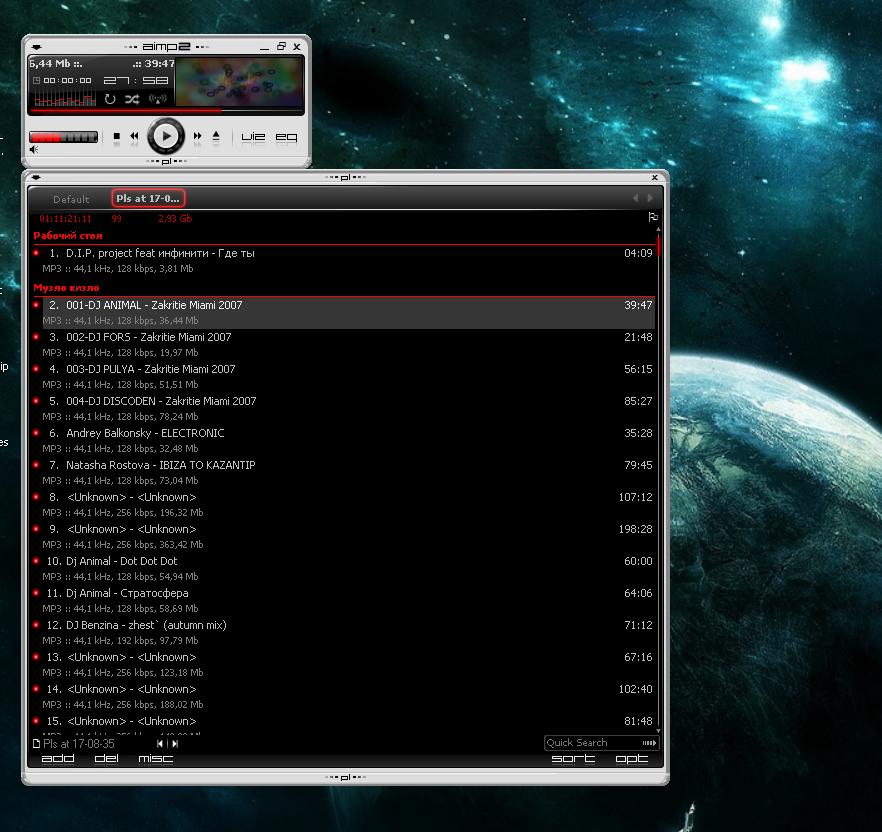Viewport: 882px width, 832px height.
Task: Click the red marker dot beside track 6
Action: (37, 433)
